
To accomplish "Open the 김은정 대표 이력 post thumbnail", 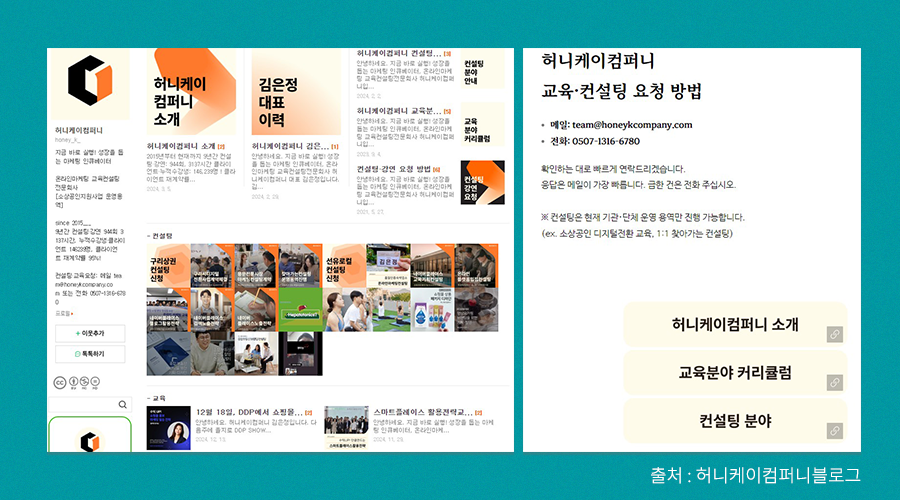I will tap(295, 92).
